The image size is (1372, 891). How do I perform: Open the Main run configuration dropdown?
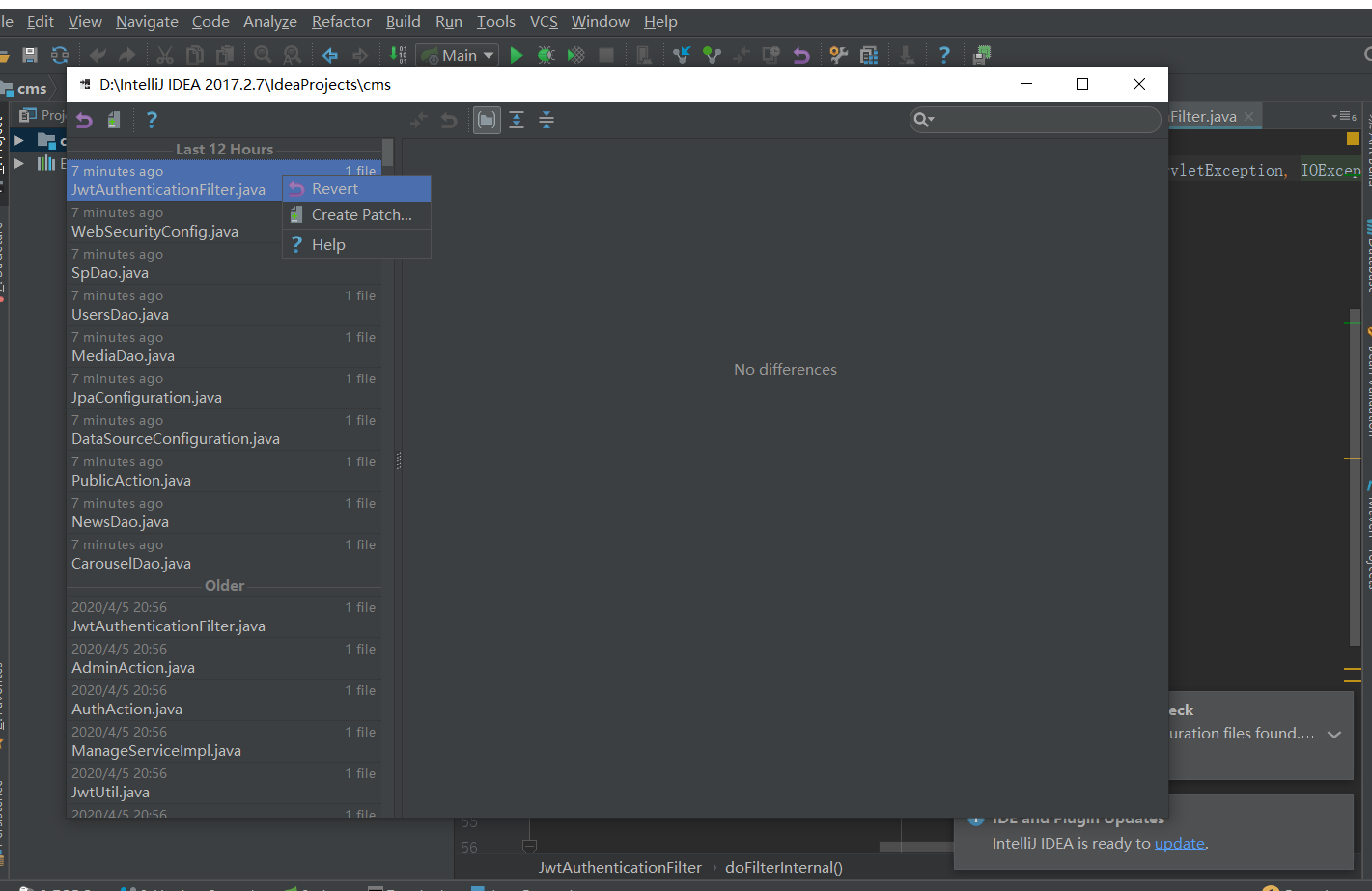pos(458,55)
